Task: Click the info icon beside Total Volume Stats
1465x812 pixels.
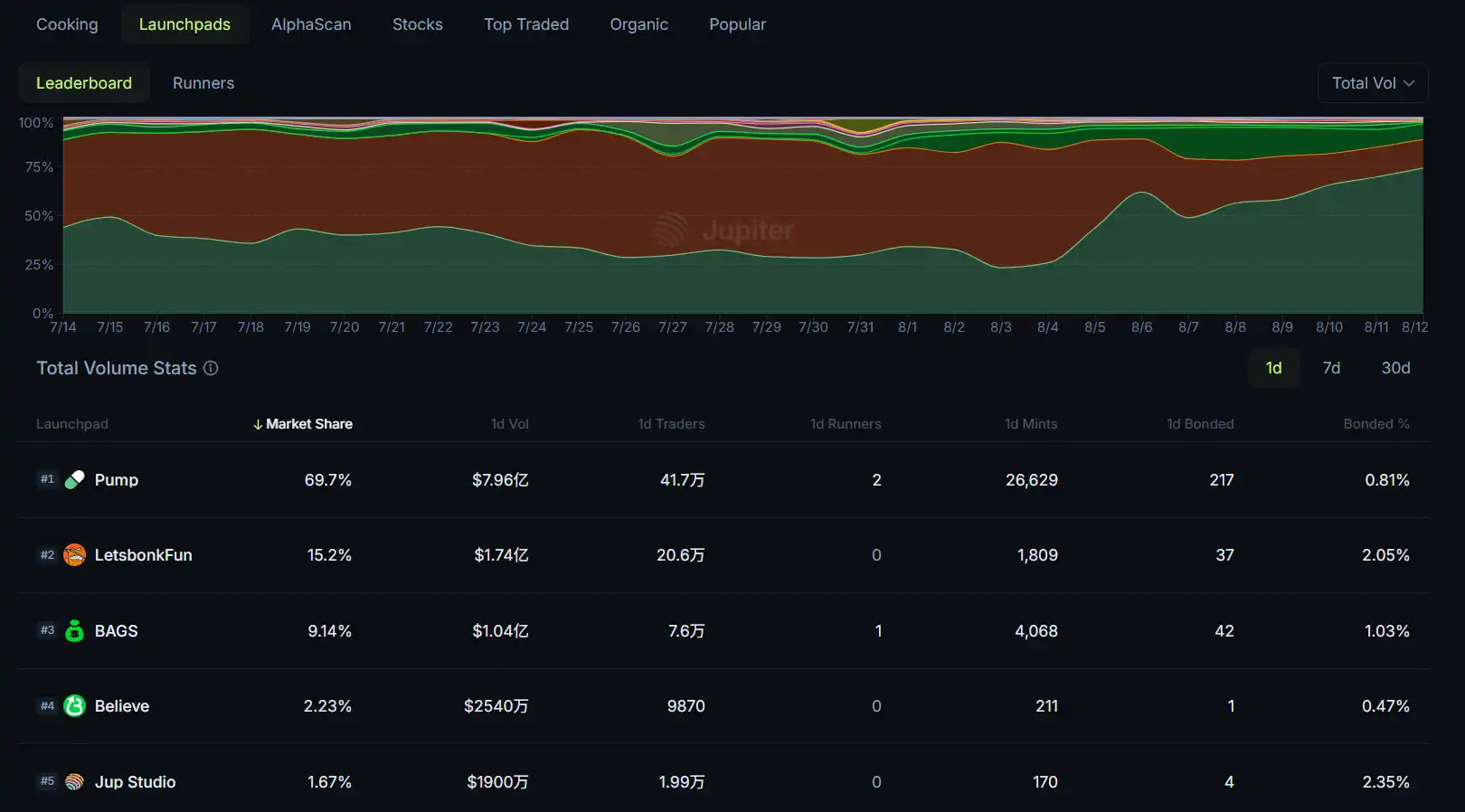Action: coord(211,368)
